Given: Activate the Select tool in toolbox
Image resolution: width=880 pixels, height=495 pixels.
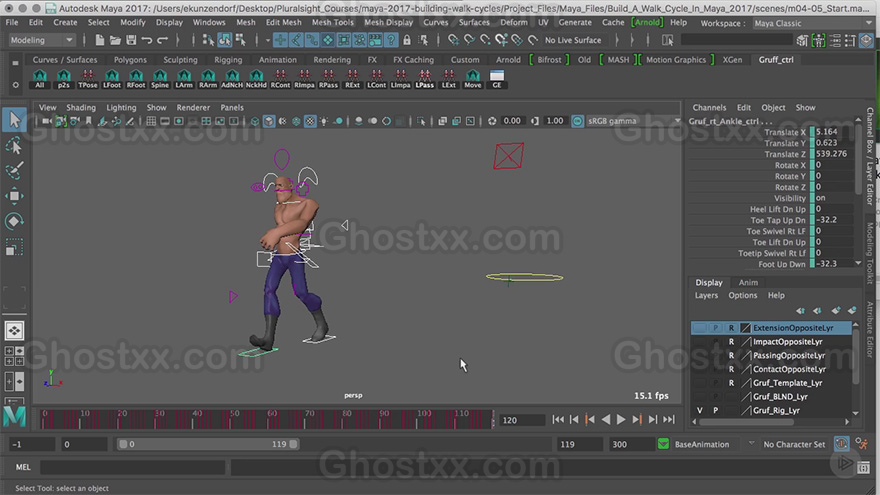Looking at the screenshot, I should pyautogui.click(x=14, y=120).
